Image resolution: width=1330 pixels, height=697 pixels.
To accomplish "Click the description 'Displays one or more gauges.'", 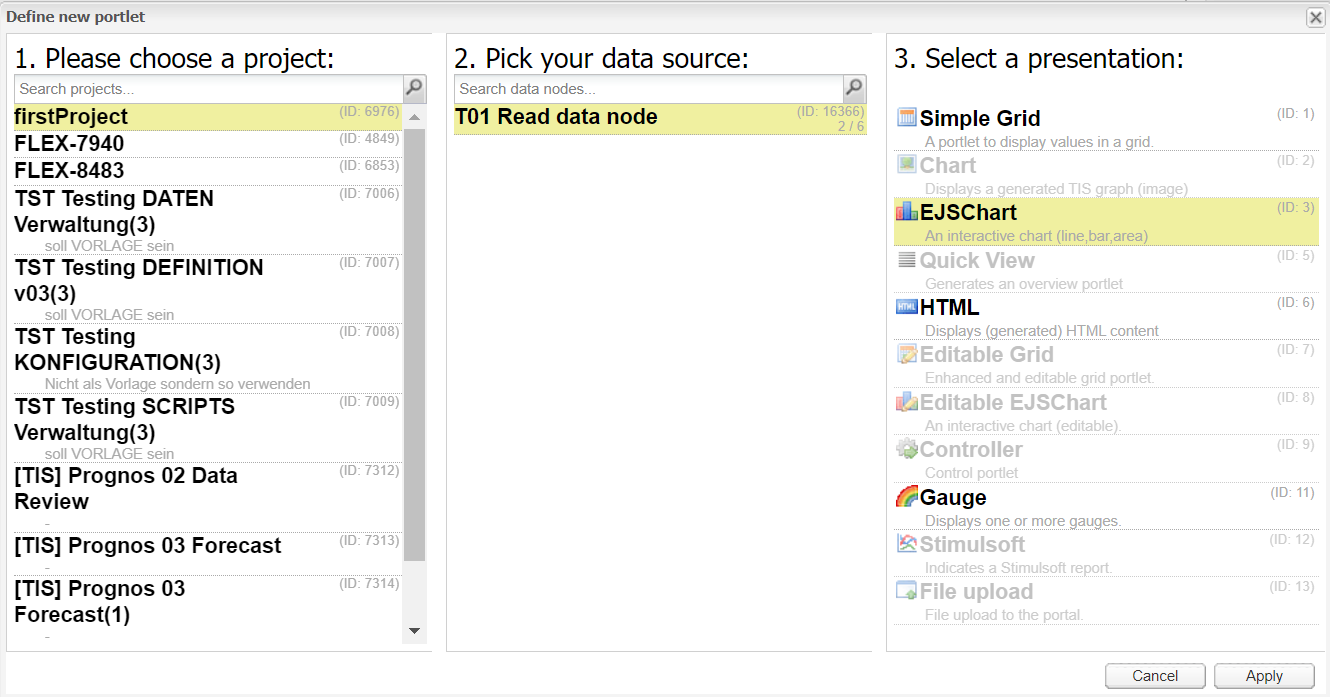I will pyautogui.click(x=1023, y=521).
